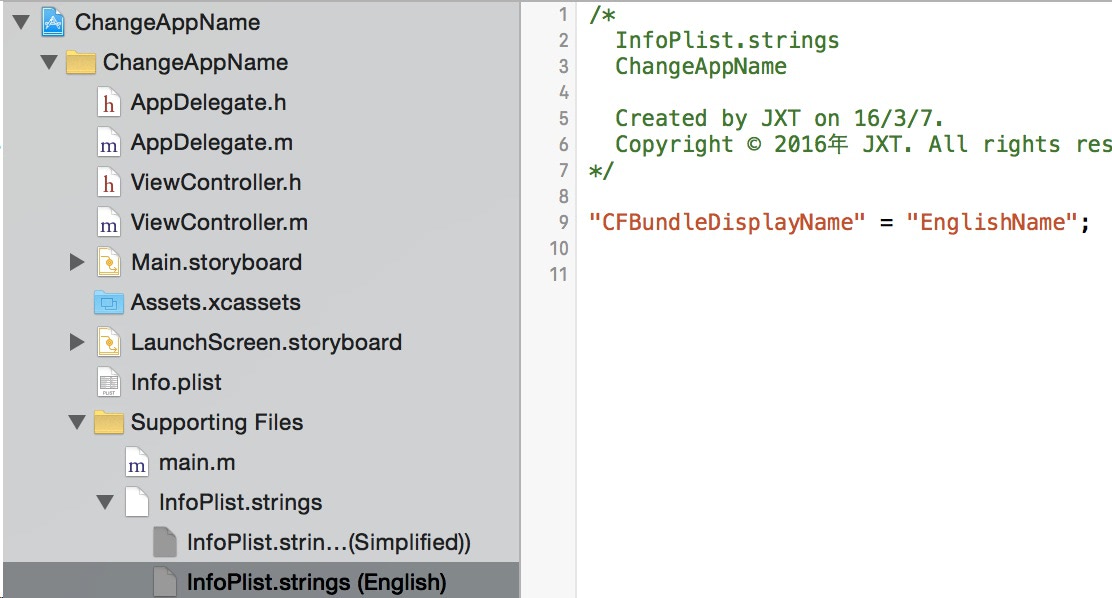Screen dimensions: 1112x598
Task: Click the ChangeAppName Xcode project icon
Action: click(52, 22)
